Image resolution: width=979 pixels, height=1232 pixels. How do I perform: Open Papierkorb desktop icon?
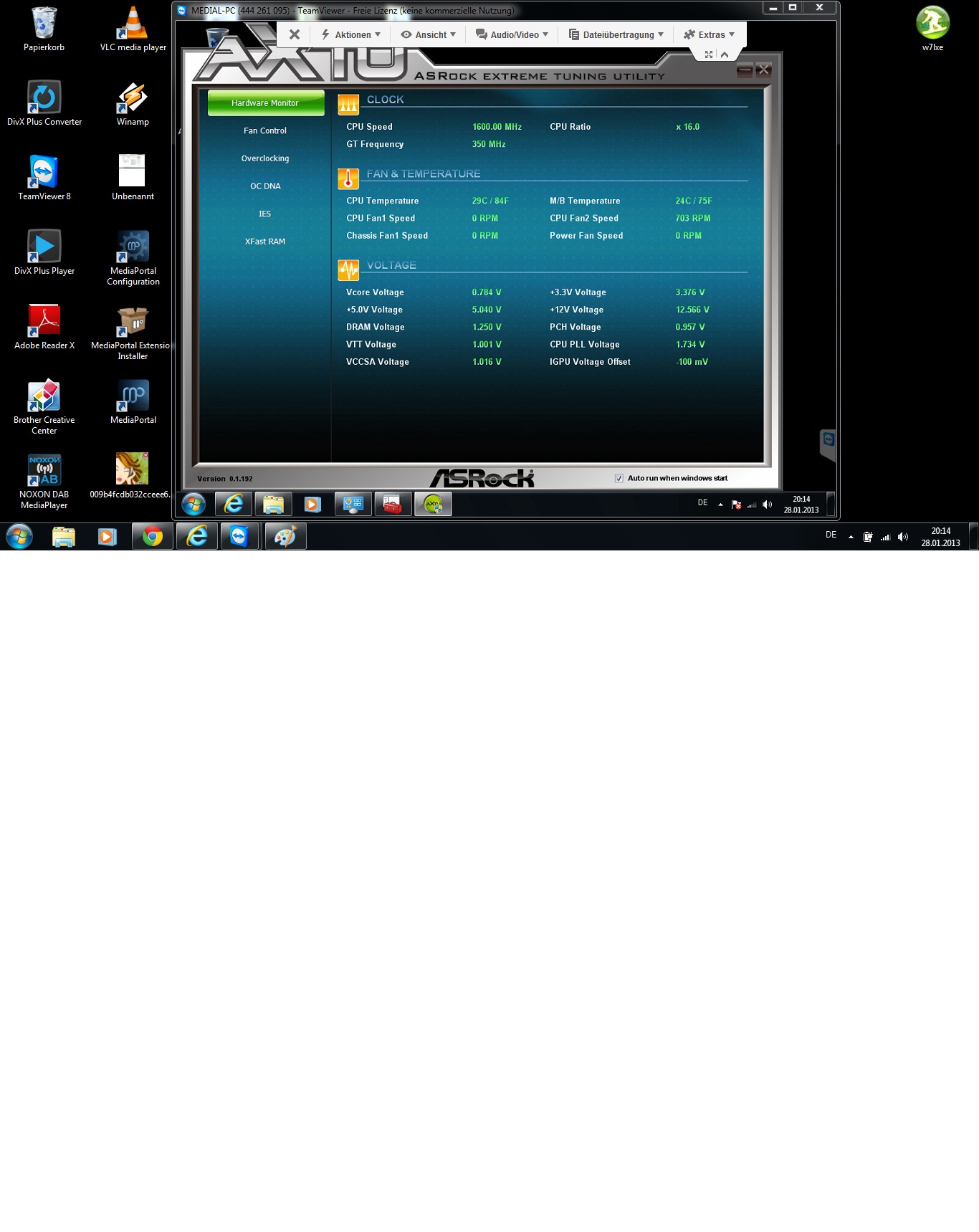pos(44,29)
